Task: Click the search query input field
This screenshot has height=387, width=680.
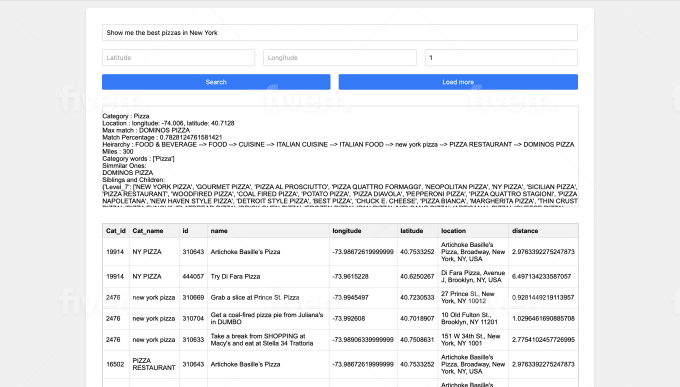Action: tap(340, 33)
